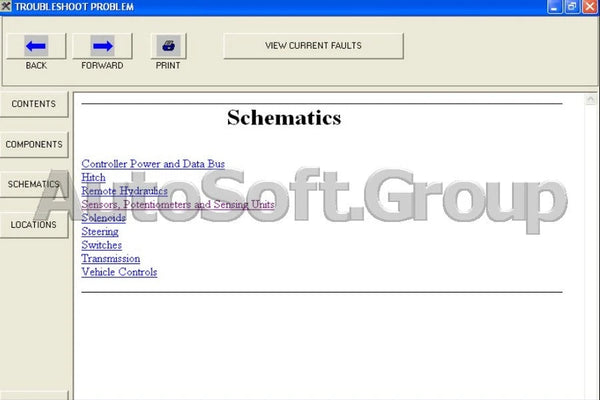Open Controller Power and Data Bus schematic

153,164
